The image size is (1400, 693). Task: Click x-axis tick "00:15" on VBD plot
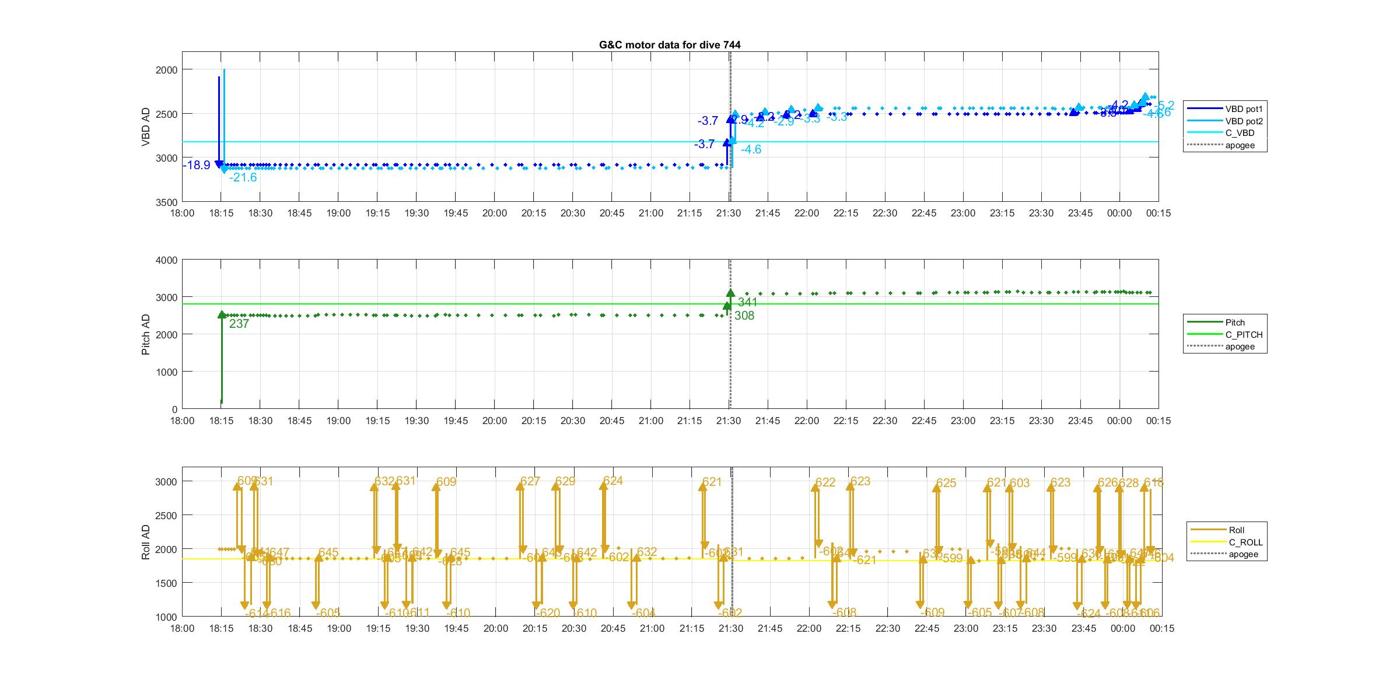coord(1159,213)
